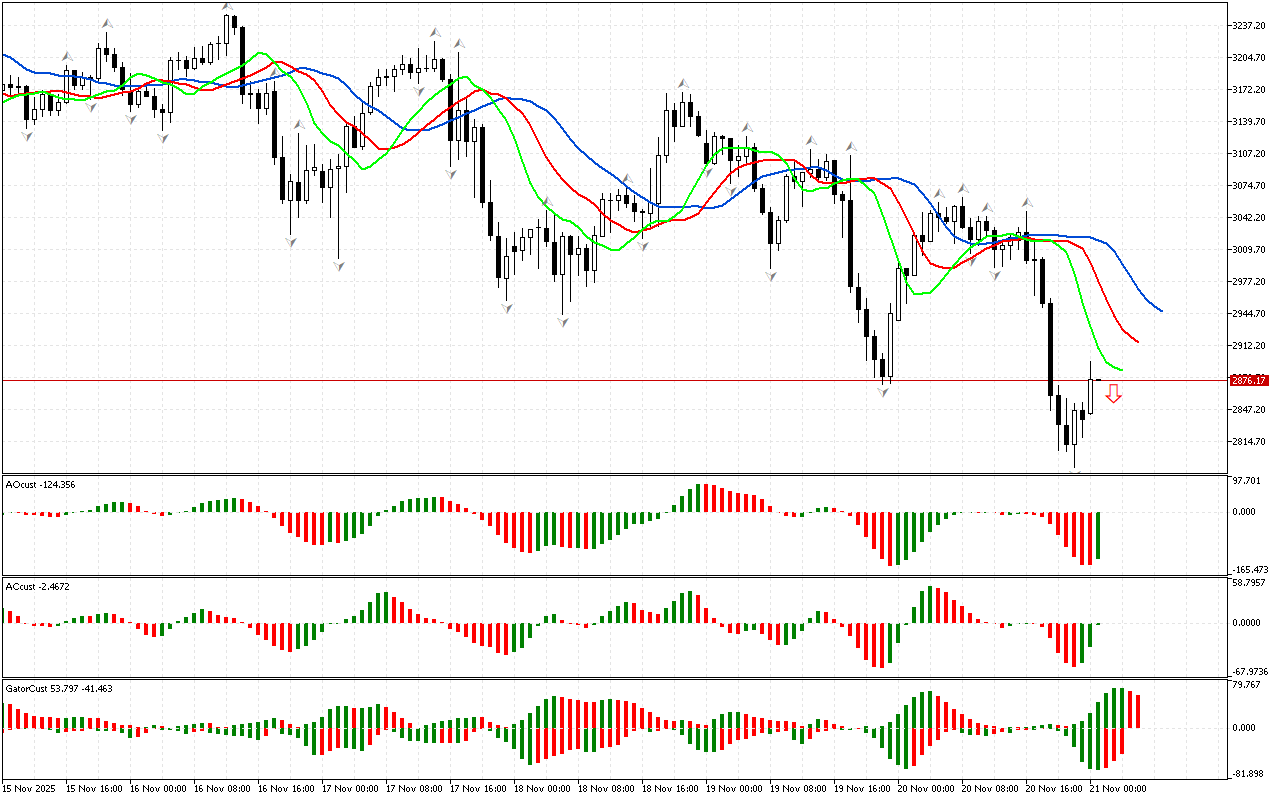Click the 2814.70 price scale value
This screenshot has height=800, width=1280.
point(1250,441)
